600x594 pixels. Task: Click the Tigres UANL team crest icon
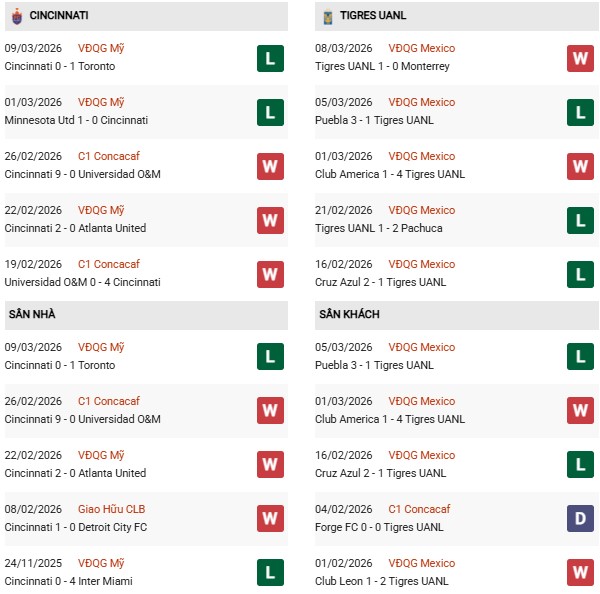tap(327, 16)
